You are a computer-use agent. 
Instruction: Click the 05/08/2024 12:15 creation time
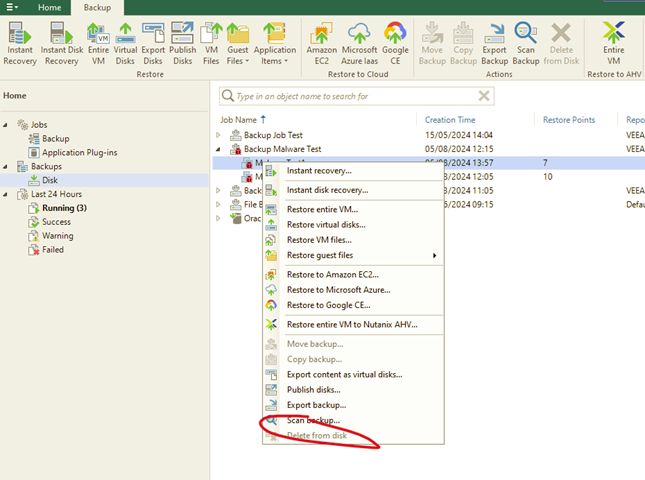459,149
